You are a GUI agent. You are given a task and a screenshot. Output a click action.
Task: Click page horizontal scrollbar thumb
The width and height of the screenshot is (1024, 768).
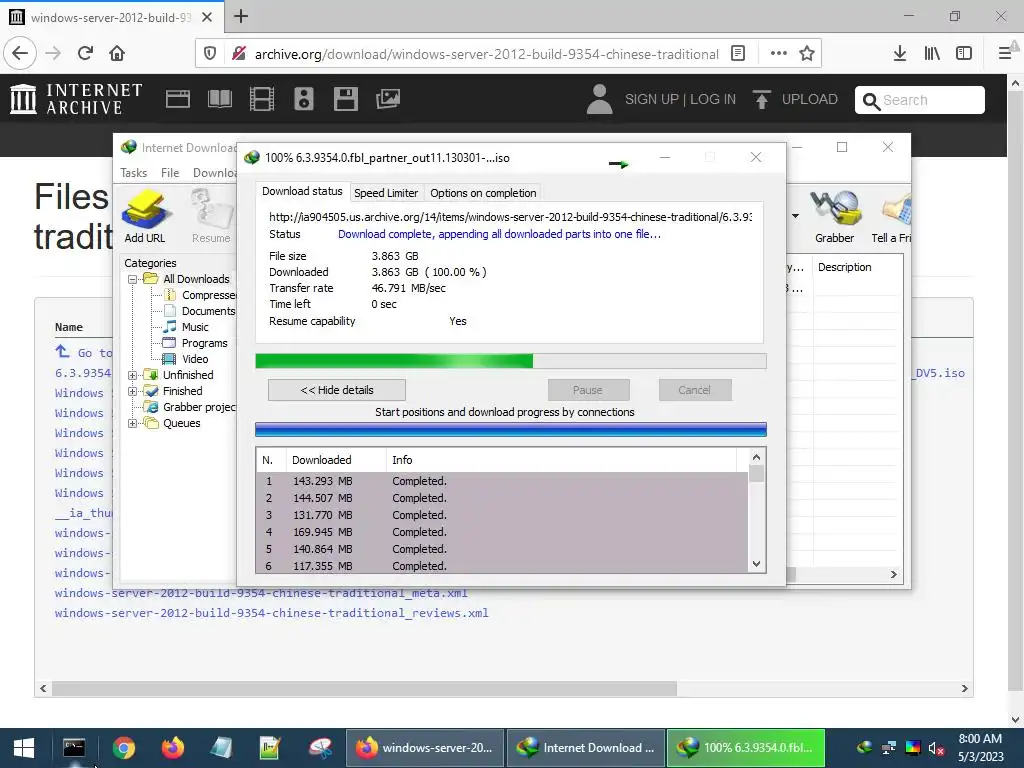(364, 688)
